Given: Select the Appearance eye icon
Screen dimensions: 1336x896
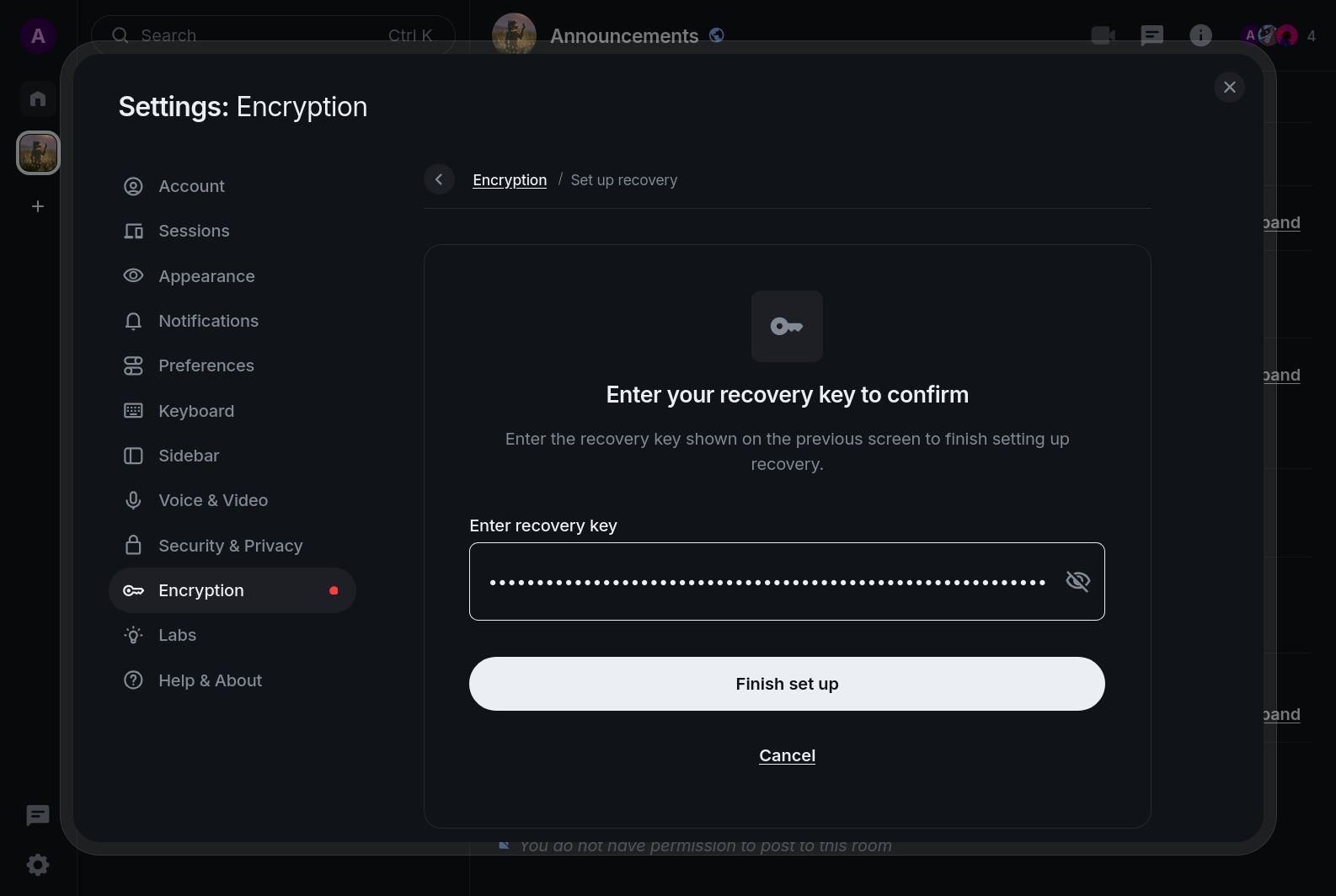Looking at the screenshot, I should coord(133,276).
